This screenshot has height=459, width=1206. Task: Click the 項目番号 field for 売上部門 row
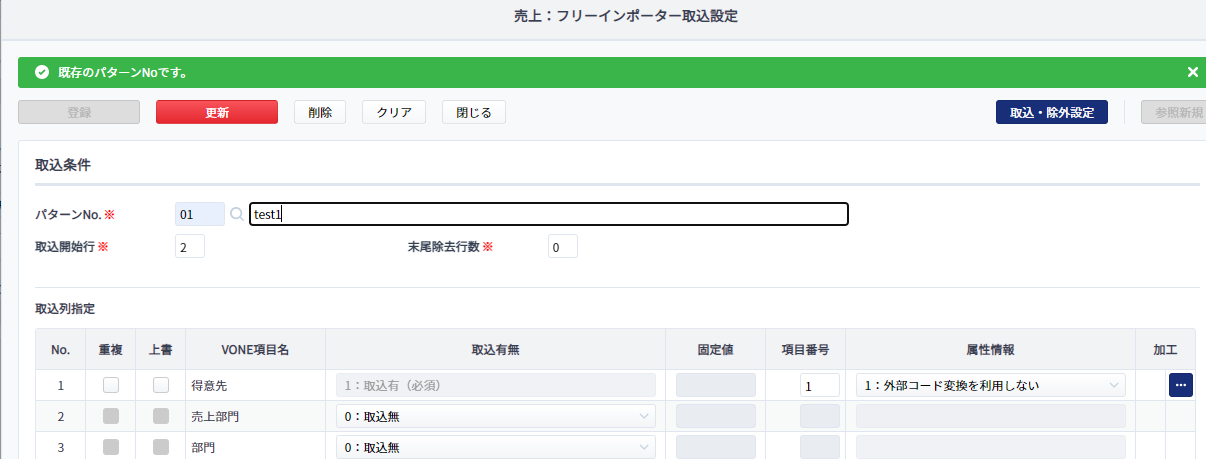point(820,416)
